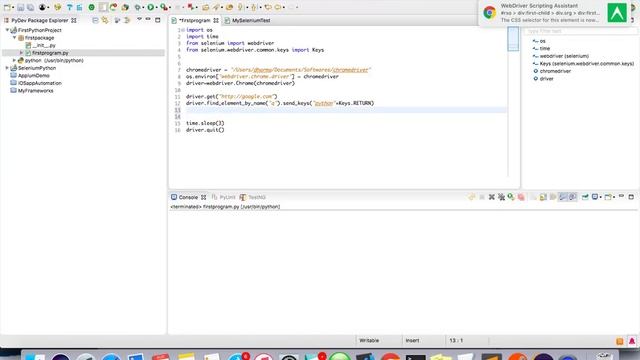
Task: Maximize the Console panel
Action: click(631, 197)
